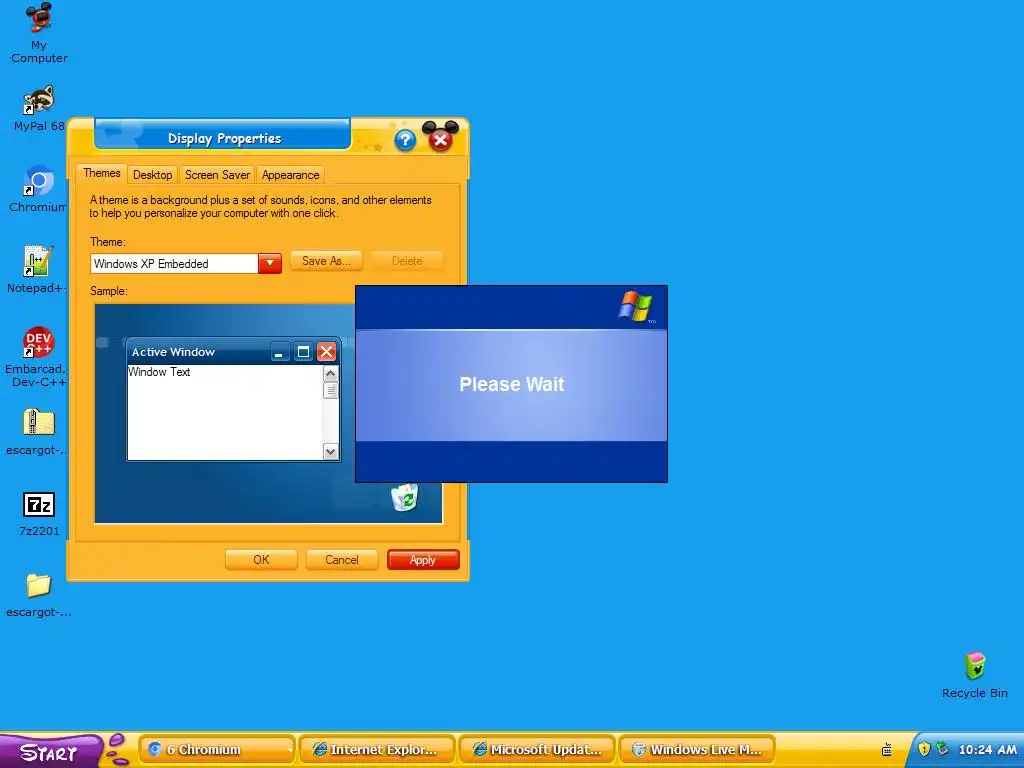Close the Display Properties dialog

pos(440,139)
